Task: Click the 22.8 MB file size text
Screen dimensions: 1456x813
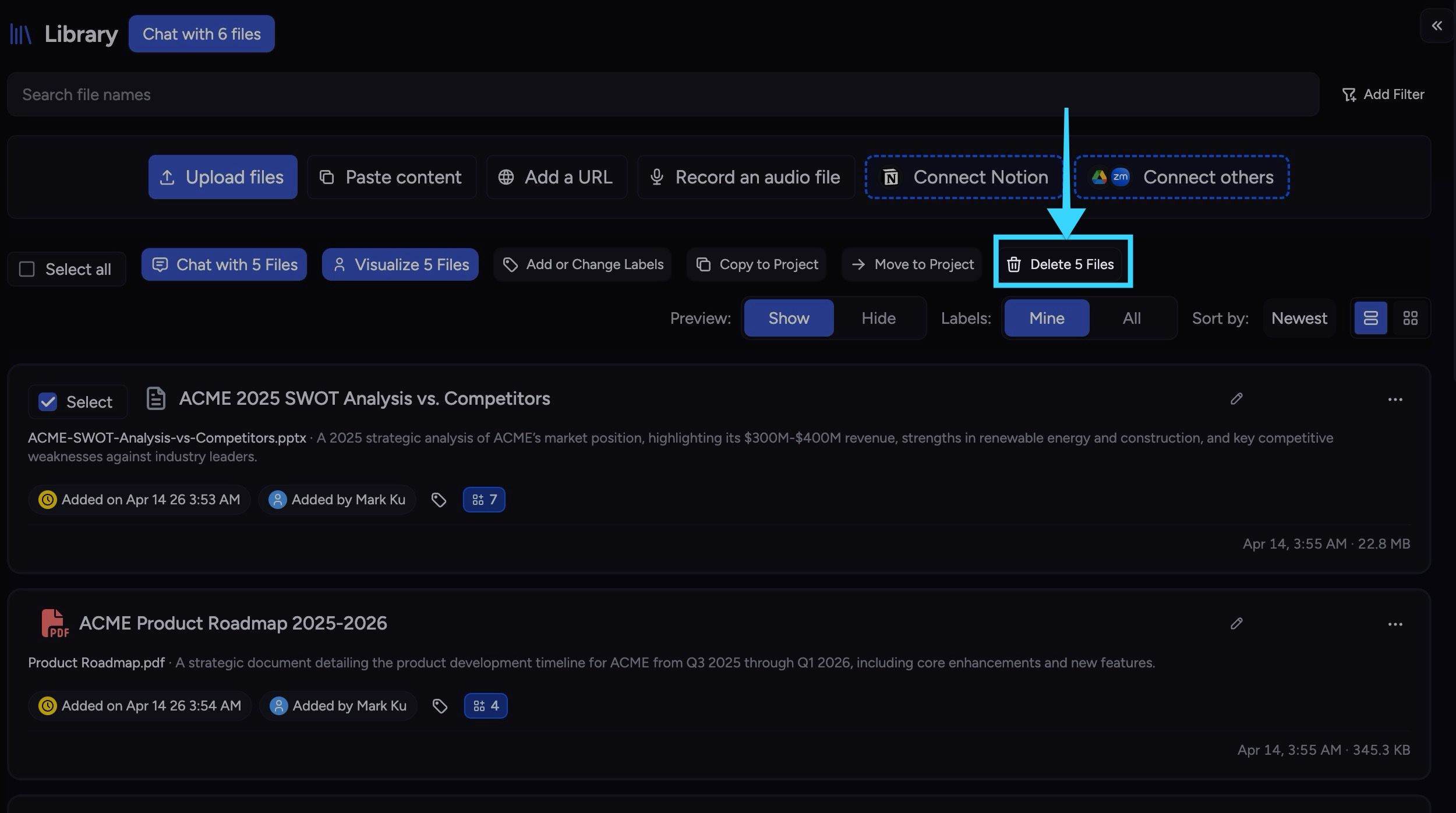Action: coord(1384,544)
